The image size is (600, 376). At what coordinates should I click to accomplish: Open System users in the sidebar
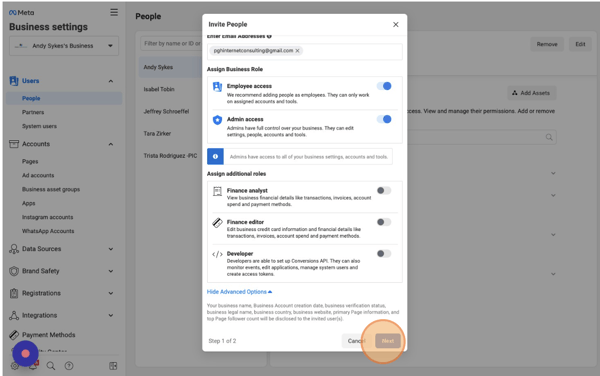(39, 126)
